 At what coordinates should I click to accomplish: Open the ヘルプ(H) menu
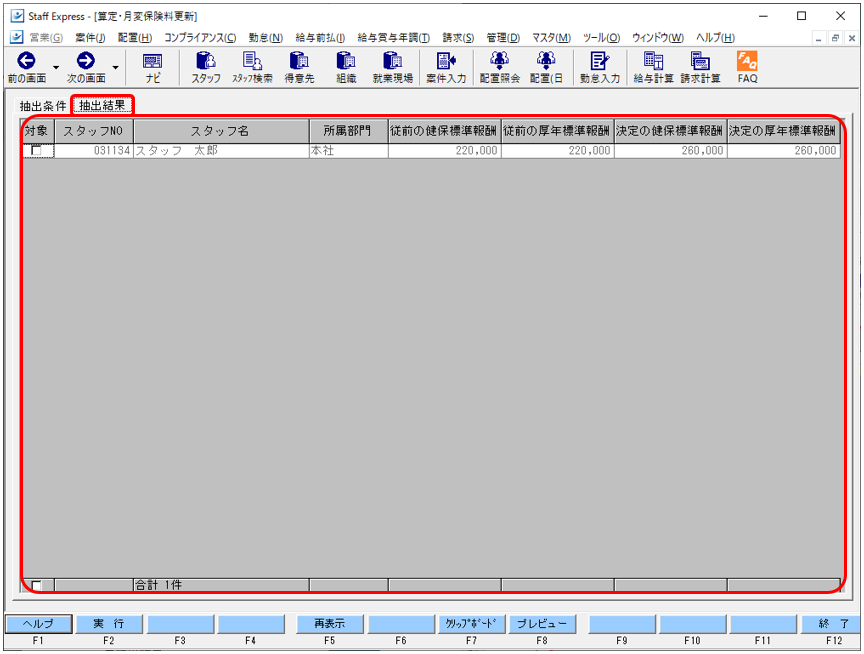(715, 37)
